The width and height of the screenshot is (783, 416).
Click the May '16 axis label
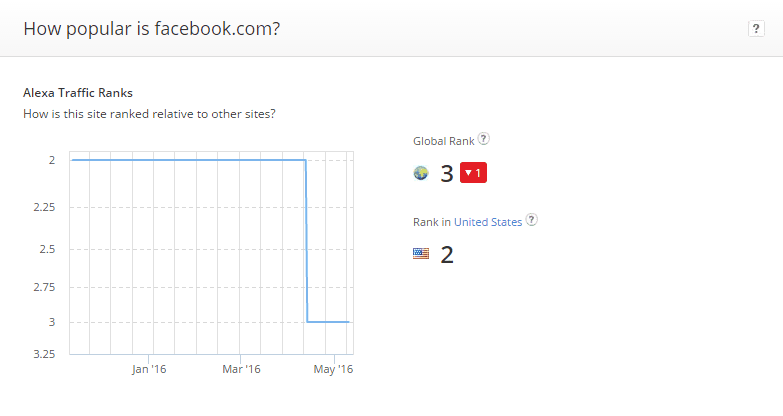pyautogui.click(x=333, y=370)
